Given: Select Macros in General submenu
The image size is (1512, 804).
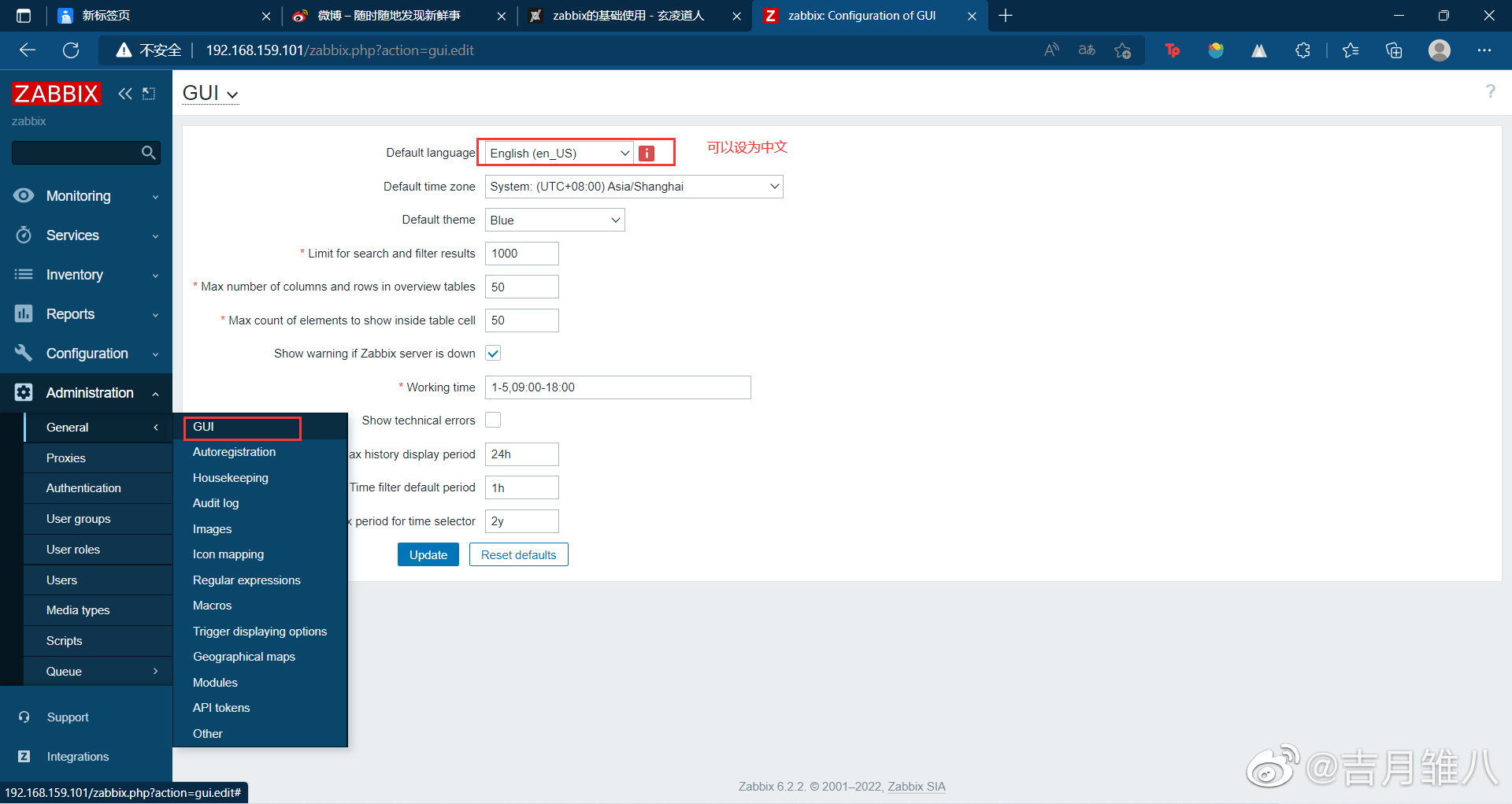Looking at the screenshot, I should tap(213, 606).
